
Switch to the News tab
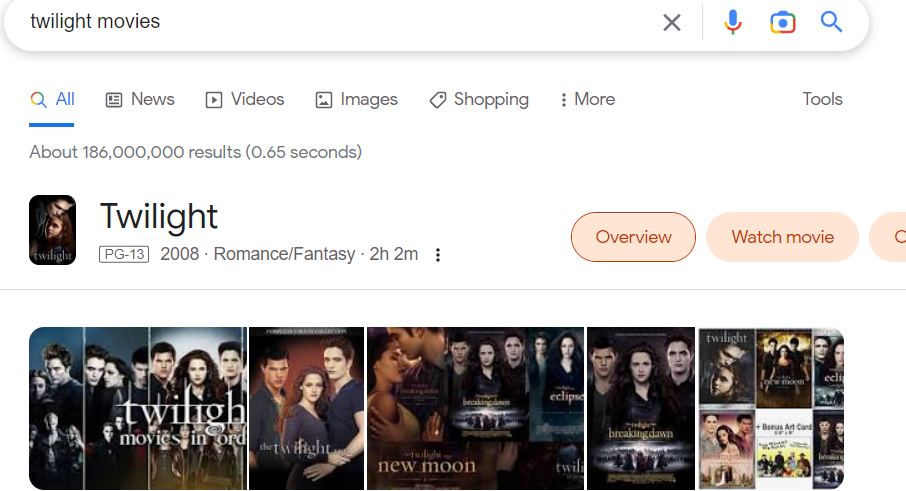point(140,99)
